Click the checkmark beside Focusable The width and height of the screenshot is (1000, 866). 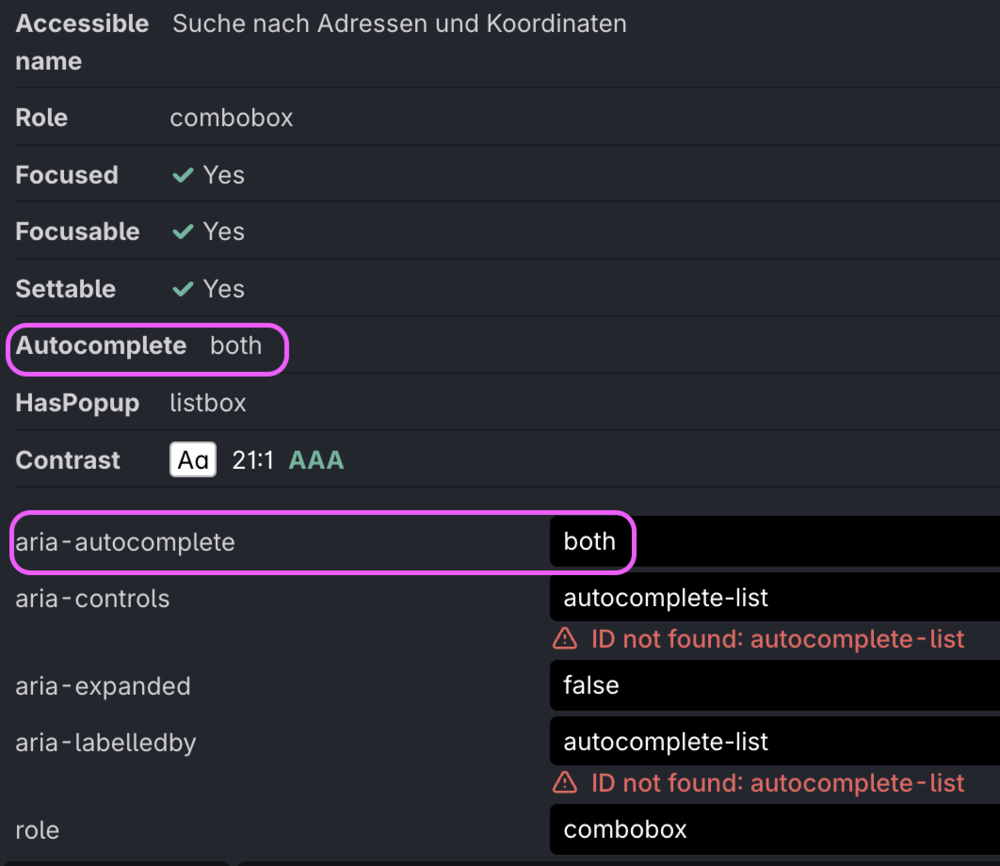pyautogui.click(x=182, y=231)
